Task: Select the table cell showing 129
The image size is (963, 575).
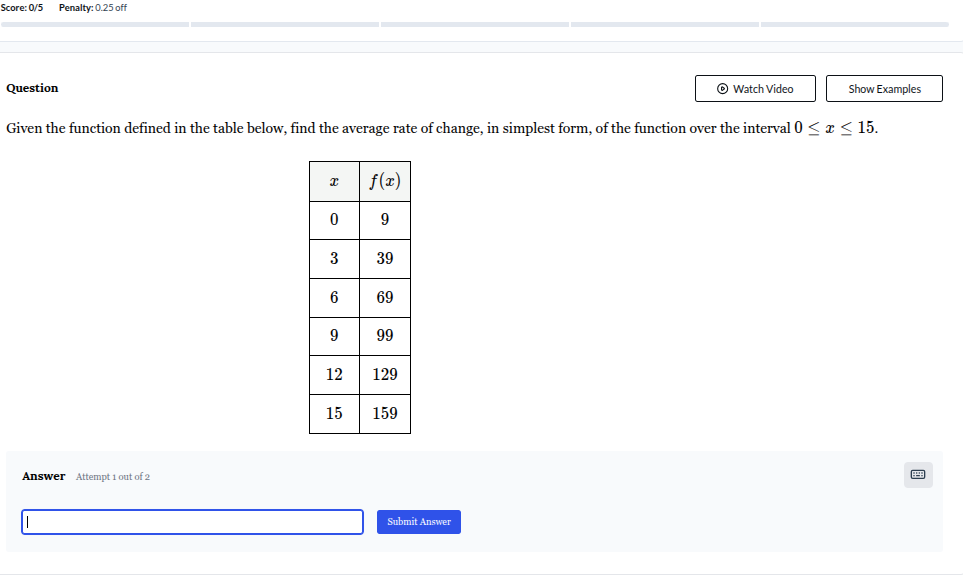Action: pos(385,374)
